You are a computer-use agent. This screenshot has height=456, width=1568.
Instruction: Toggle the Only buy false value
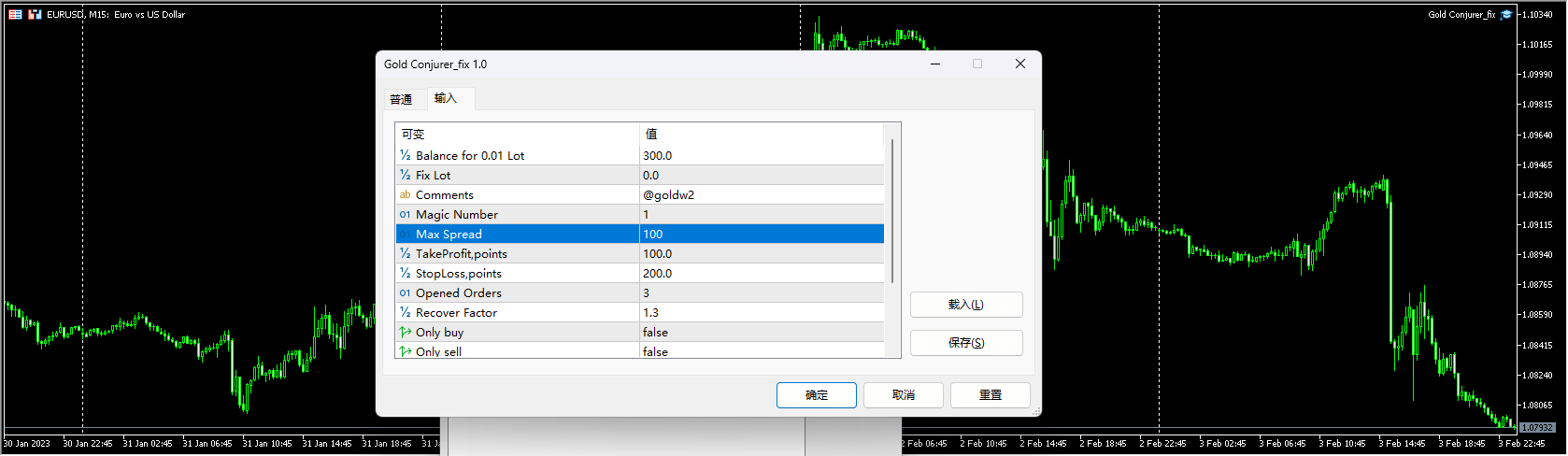point(761,333)
